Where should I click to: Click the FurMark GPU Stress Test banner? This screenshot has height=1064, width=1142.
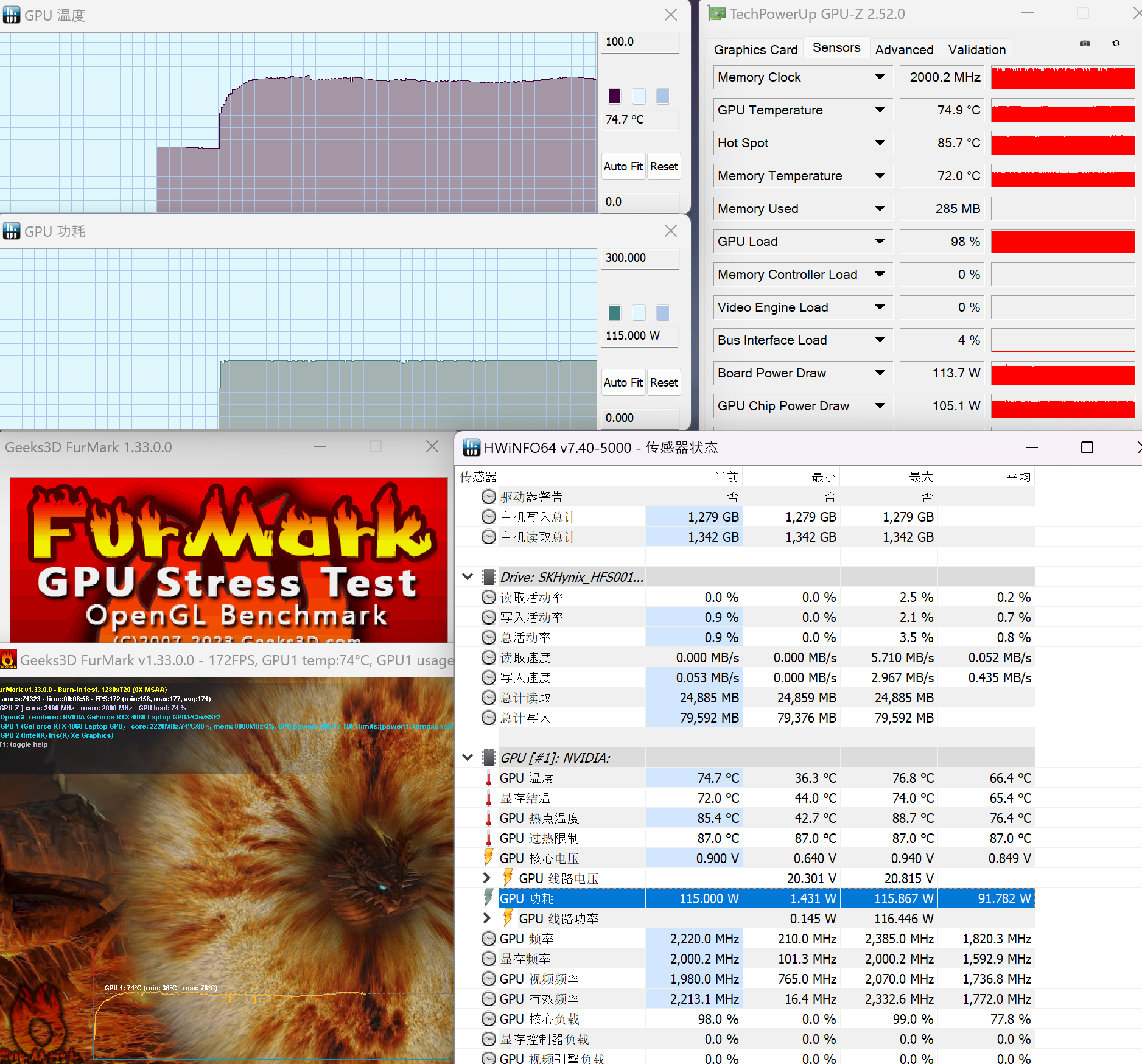[229, 559]
